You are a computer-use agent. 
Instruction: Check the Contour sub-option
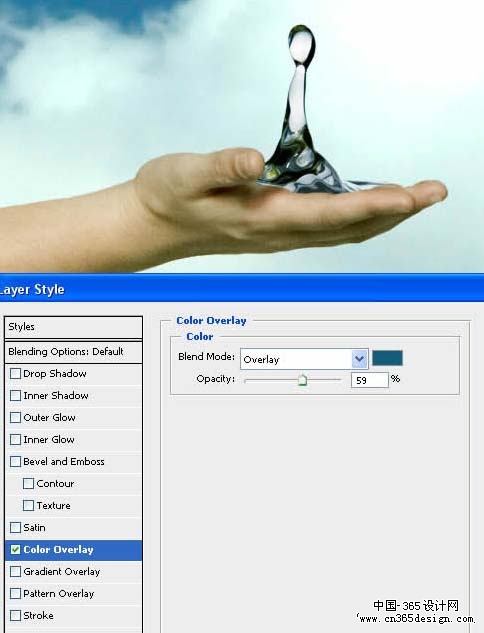[x=28, y=483]
